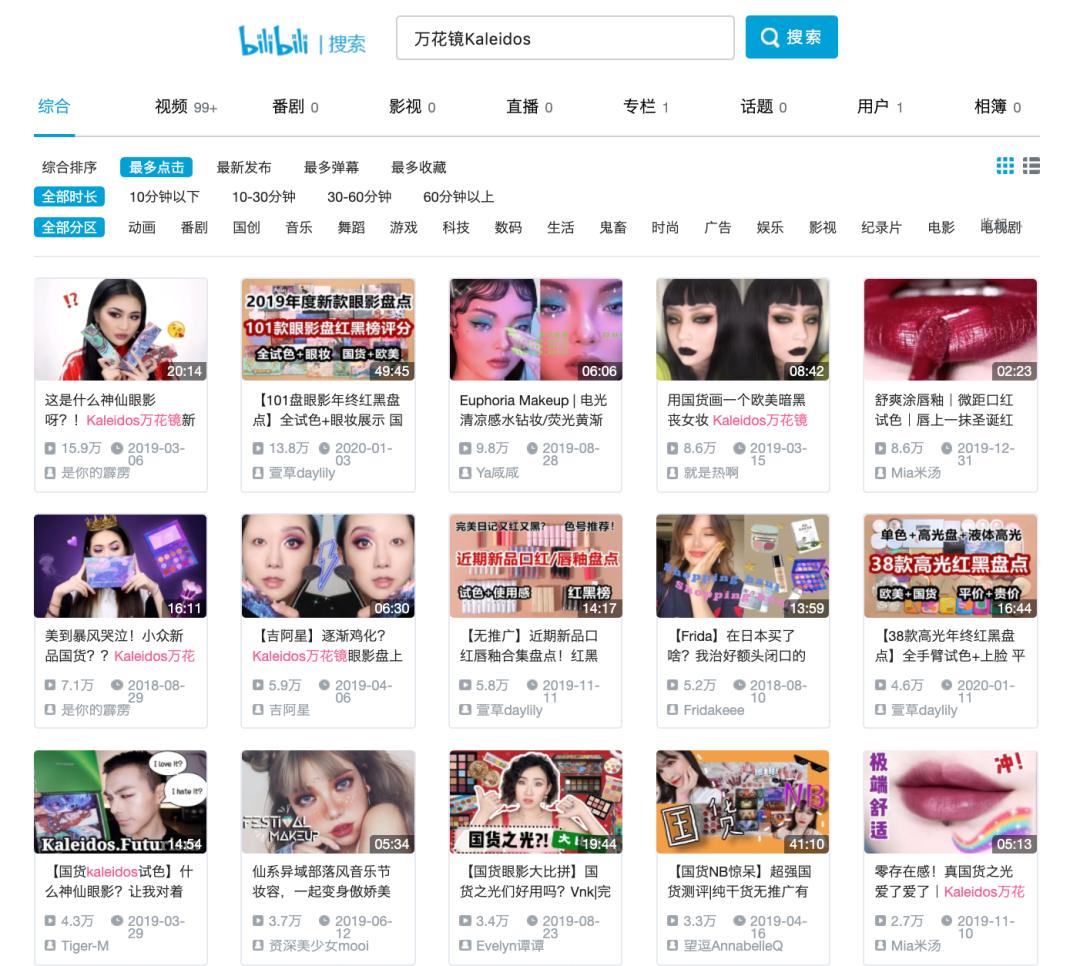Filter by the 时尚 category
The image size is (1080, 966).
click(x=665, y=227)
